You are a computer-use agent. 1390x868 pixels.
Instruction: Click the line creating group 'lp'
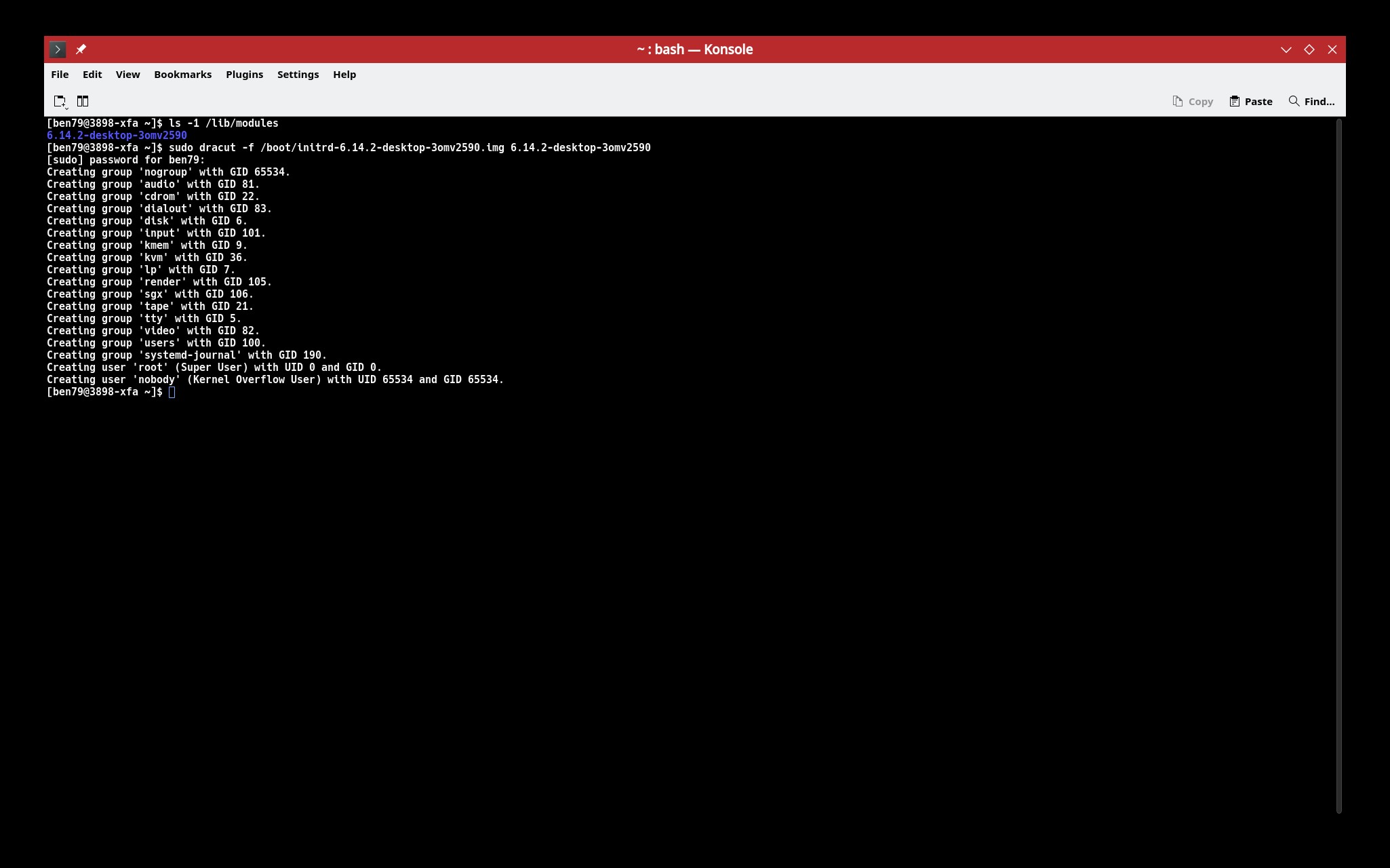[141, 270]
